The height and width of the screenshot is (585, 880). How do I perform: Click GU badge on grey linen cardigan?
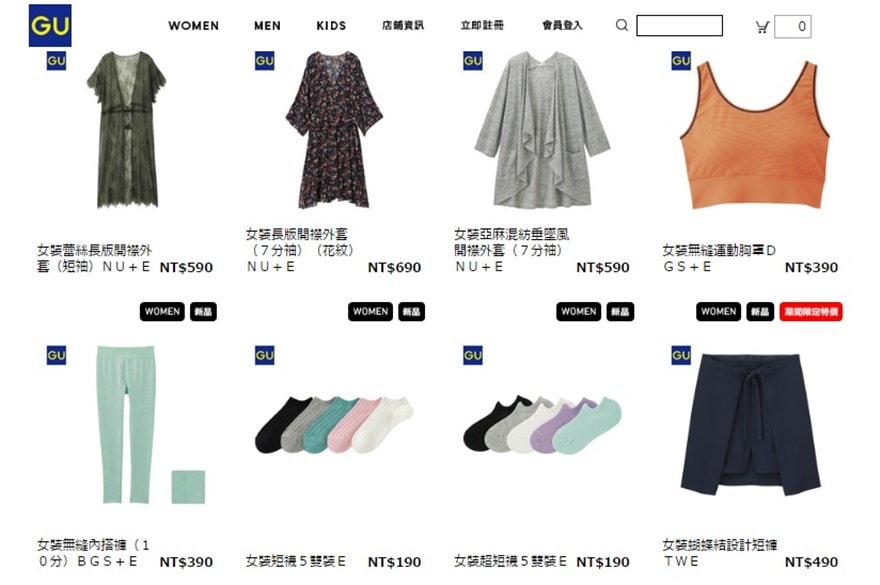473,61
